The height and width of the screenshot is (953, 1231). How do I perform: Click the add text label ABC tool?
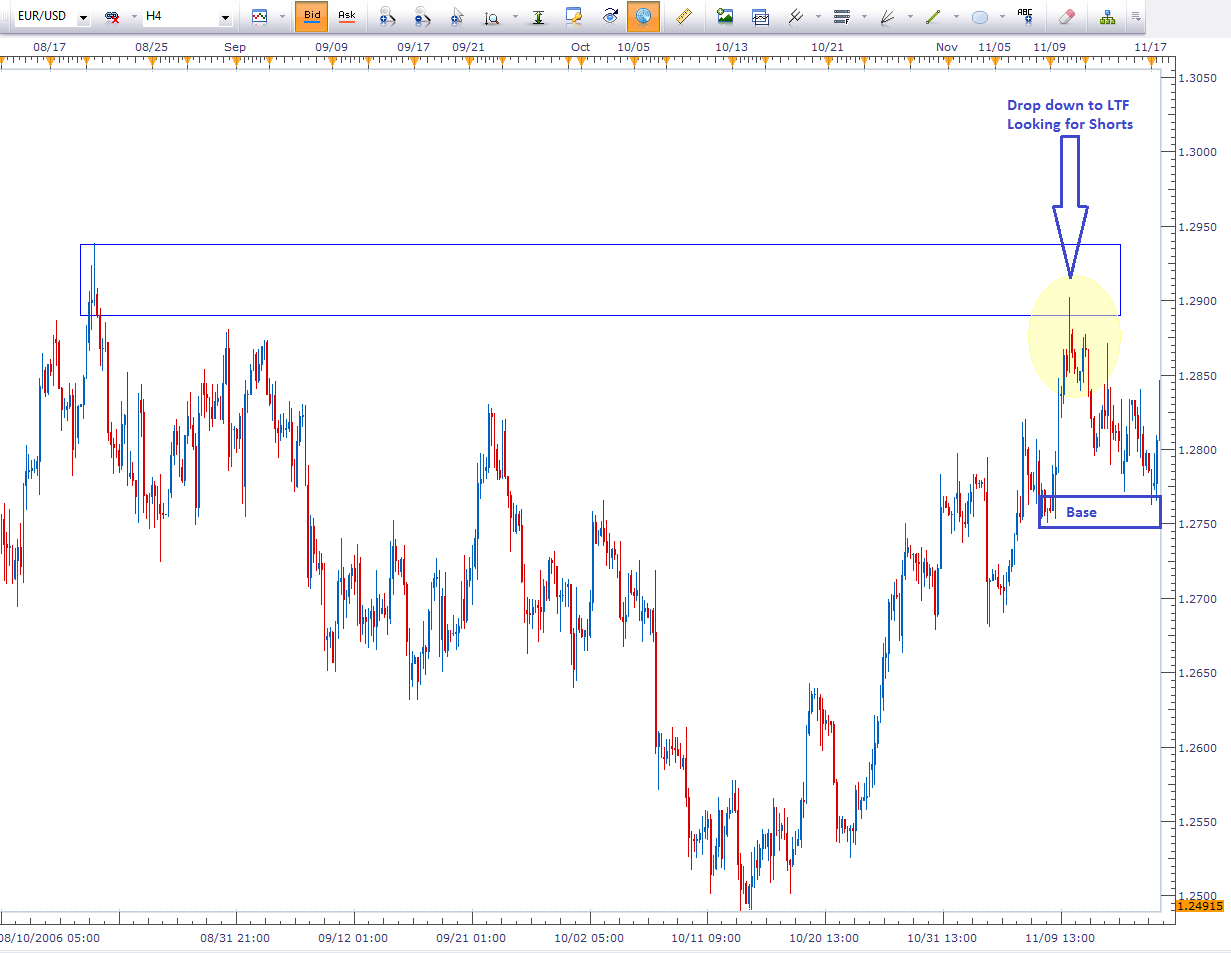(1025, 16)
